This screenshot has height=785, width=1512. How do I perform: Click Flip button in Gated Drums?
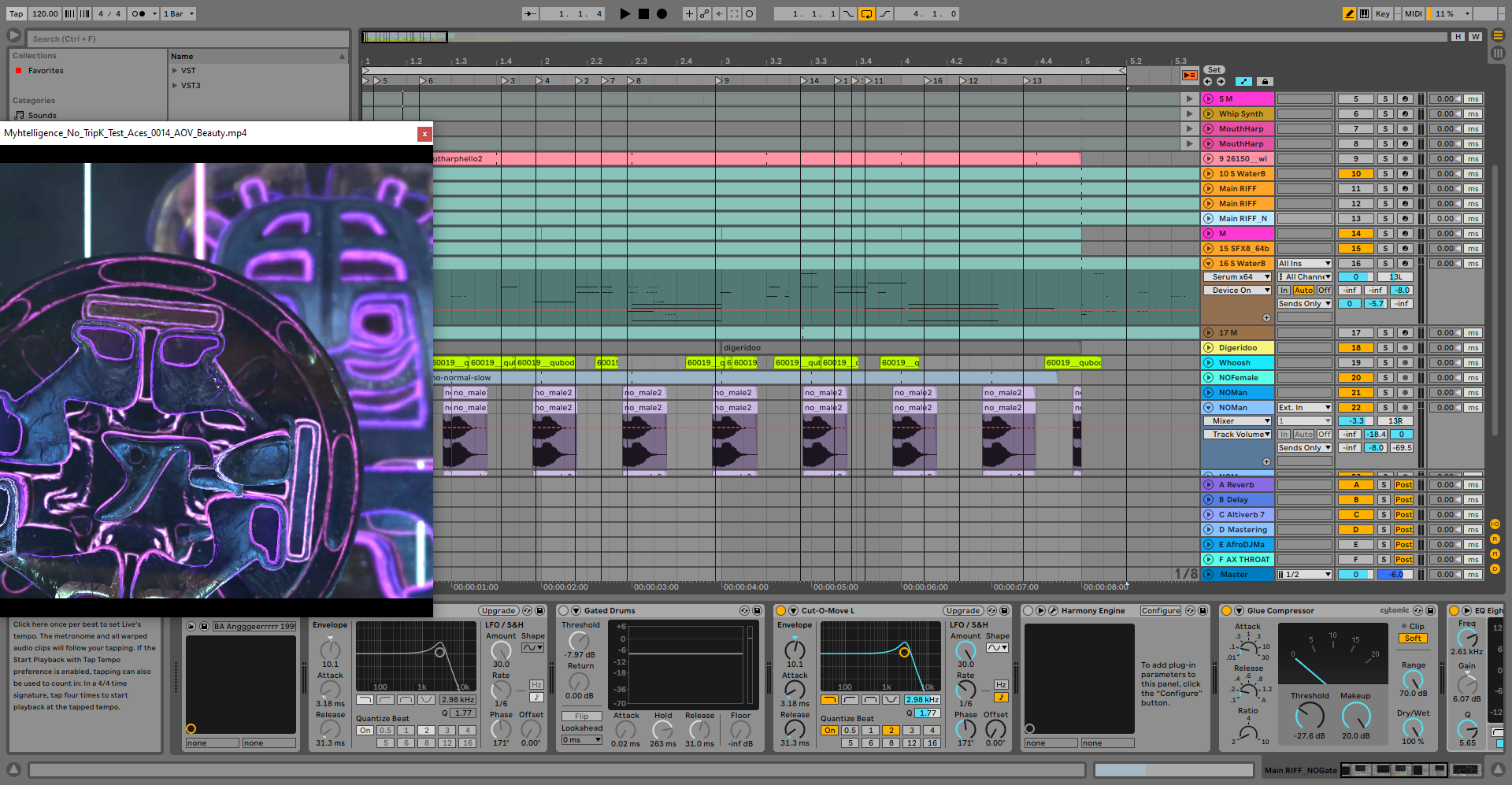(x=581, y=716)
